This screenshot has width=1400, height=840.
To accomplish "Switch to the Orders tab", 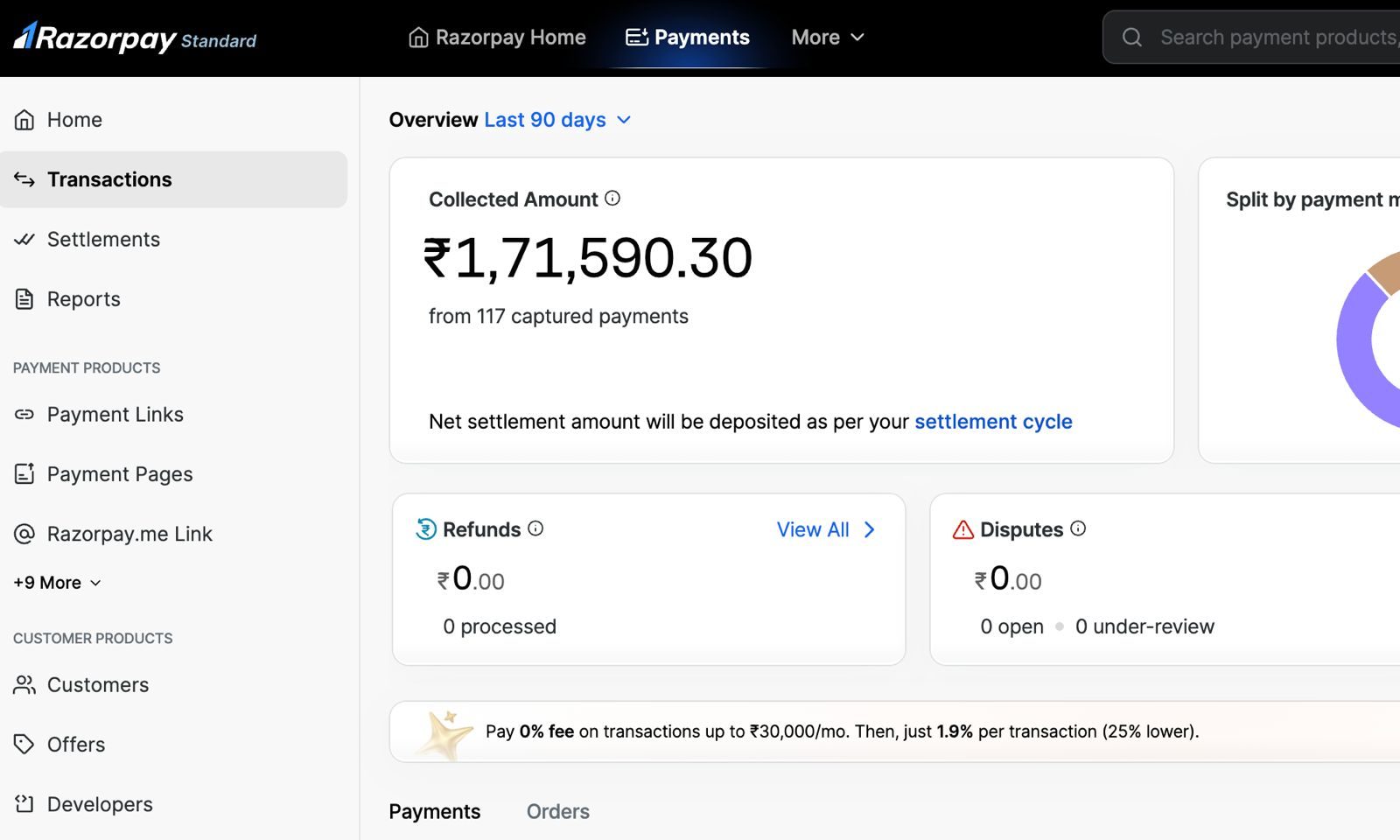I will tap(558, 812).
